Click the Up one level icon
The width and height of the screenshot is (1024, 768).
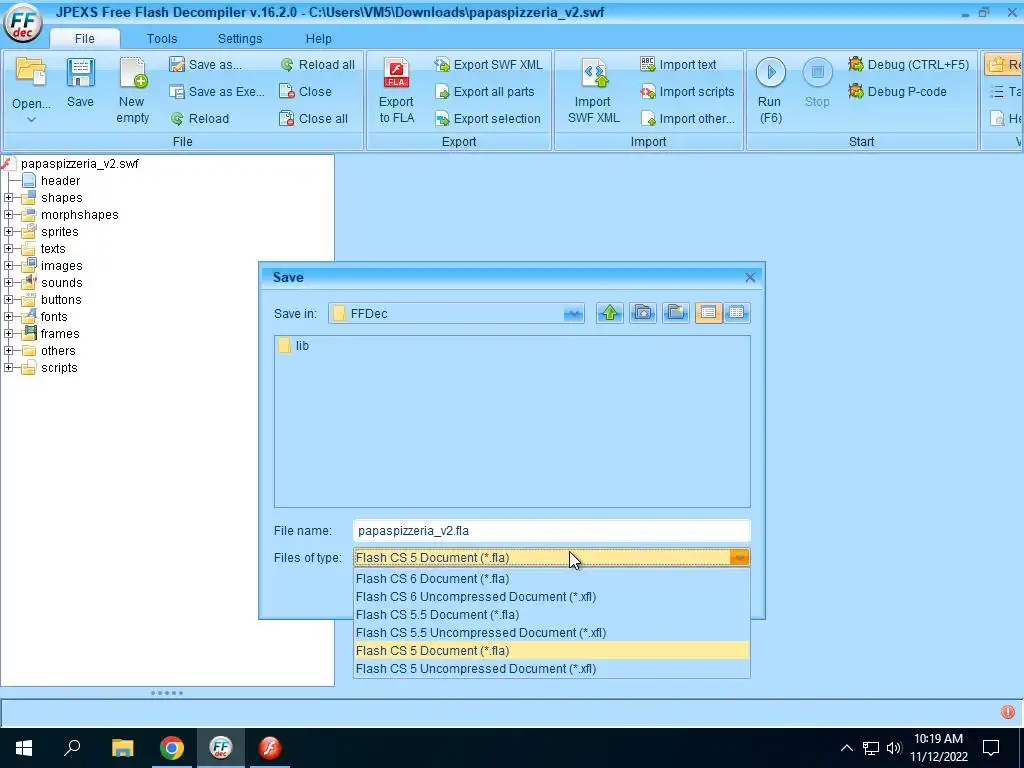point(609,313)
